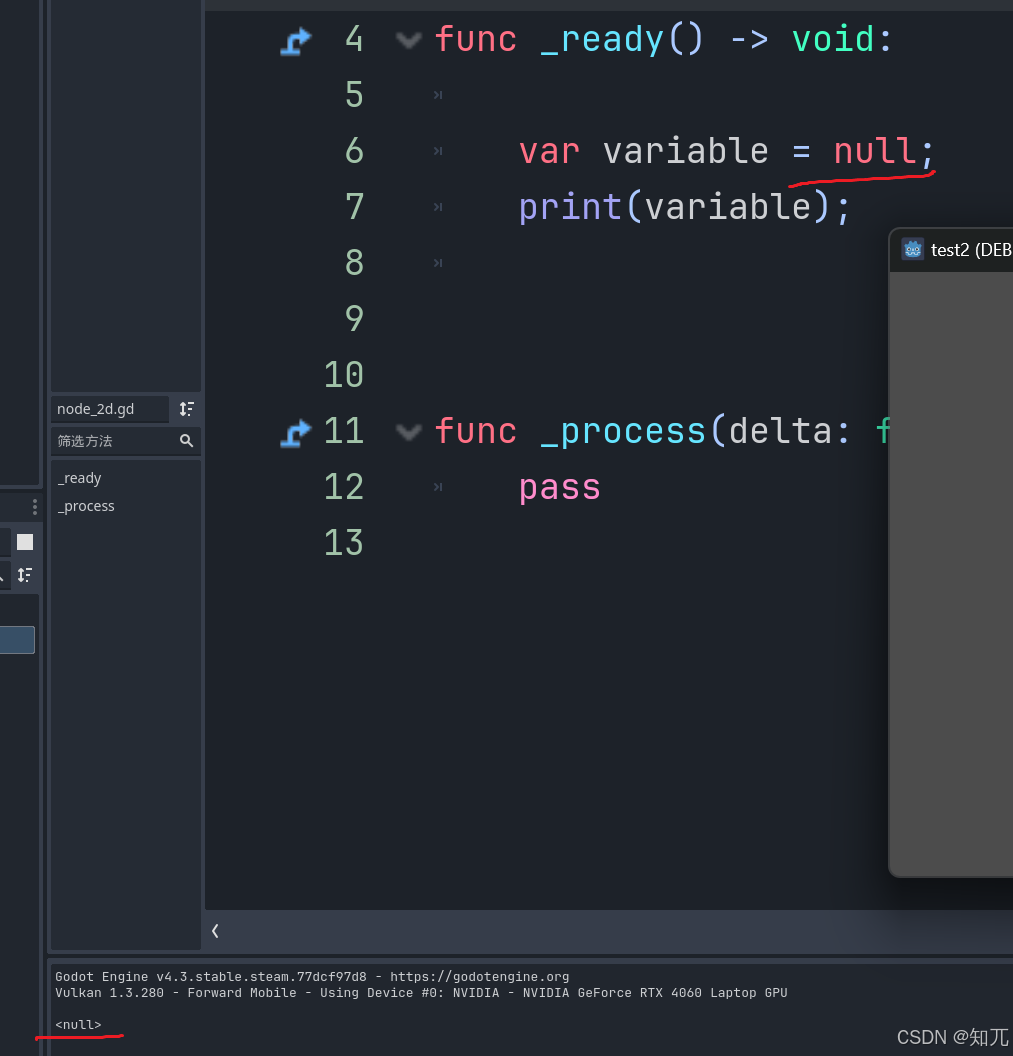This screenshot has height=1056, width=1013.
Task: Select _ready in the method list
Action: point(80,478)
